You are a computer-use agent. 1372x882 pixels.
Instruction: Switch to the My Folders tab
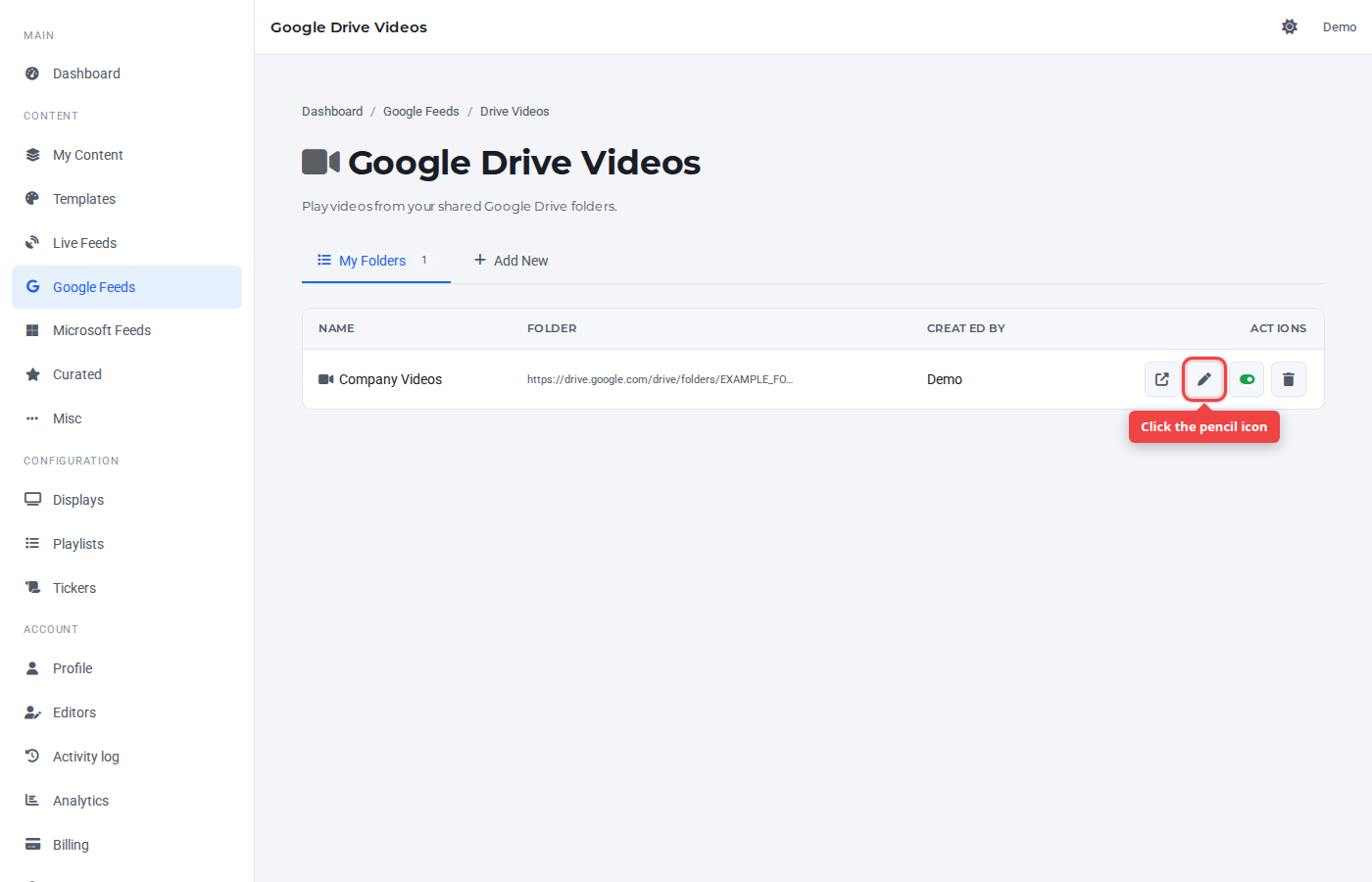point(376,261)
